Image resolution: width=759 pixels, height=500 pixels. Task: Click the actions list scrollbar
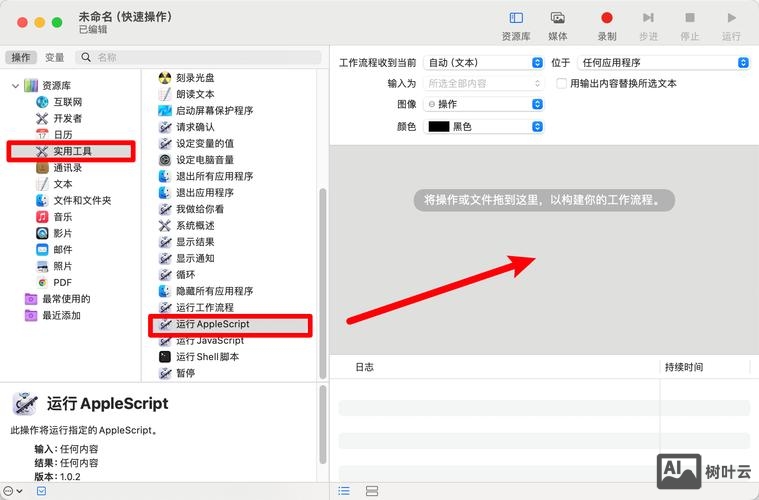(323, 283)
